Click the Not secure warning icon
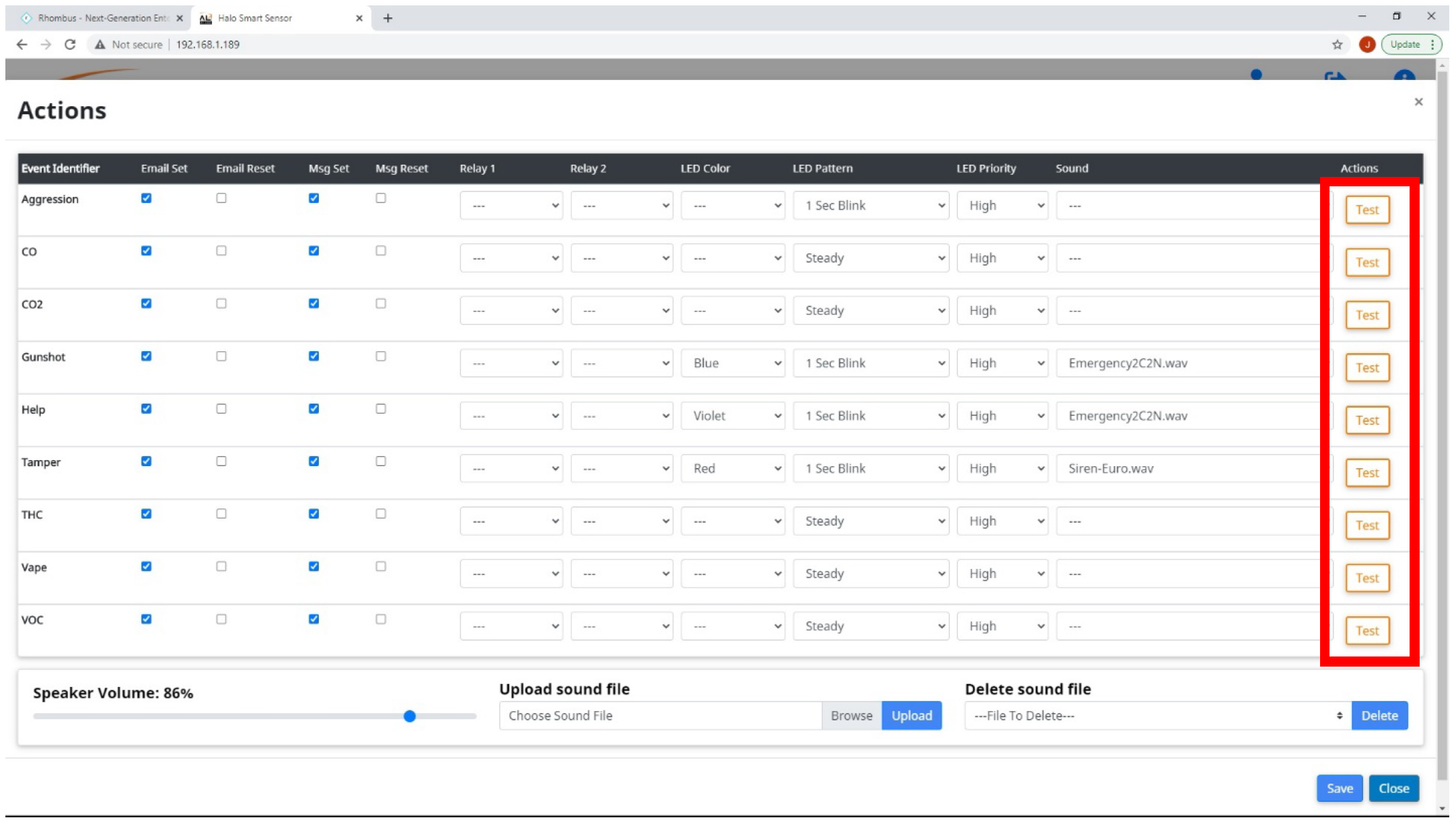The width and height of the screenshot is (1456, 822). (x=100, y=44)
